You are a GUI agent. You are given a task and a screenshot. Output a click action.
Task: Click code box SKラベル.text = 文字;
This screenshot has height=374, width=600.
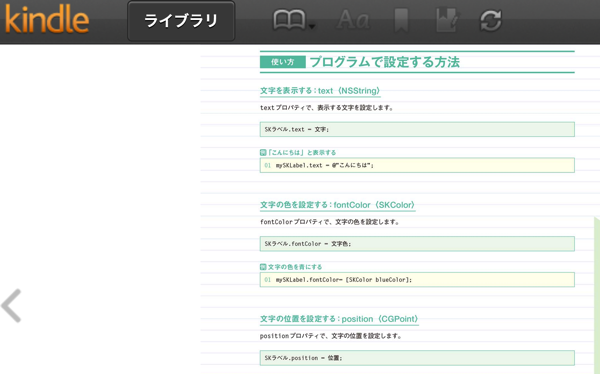(417, 129)
